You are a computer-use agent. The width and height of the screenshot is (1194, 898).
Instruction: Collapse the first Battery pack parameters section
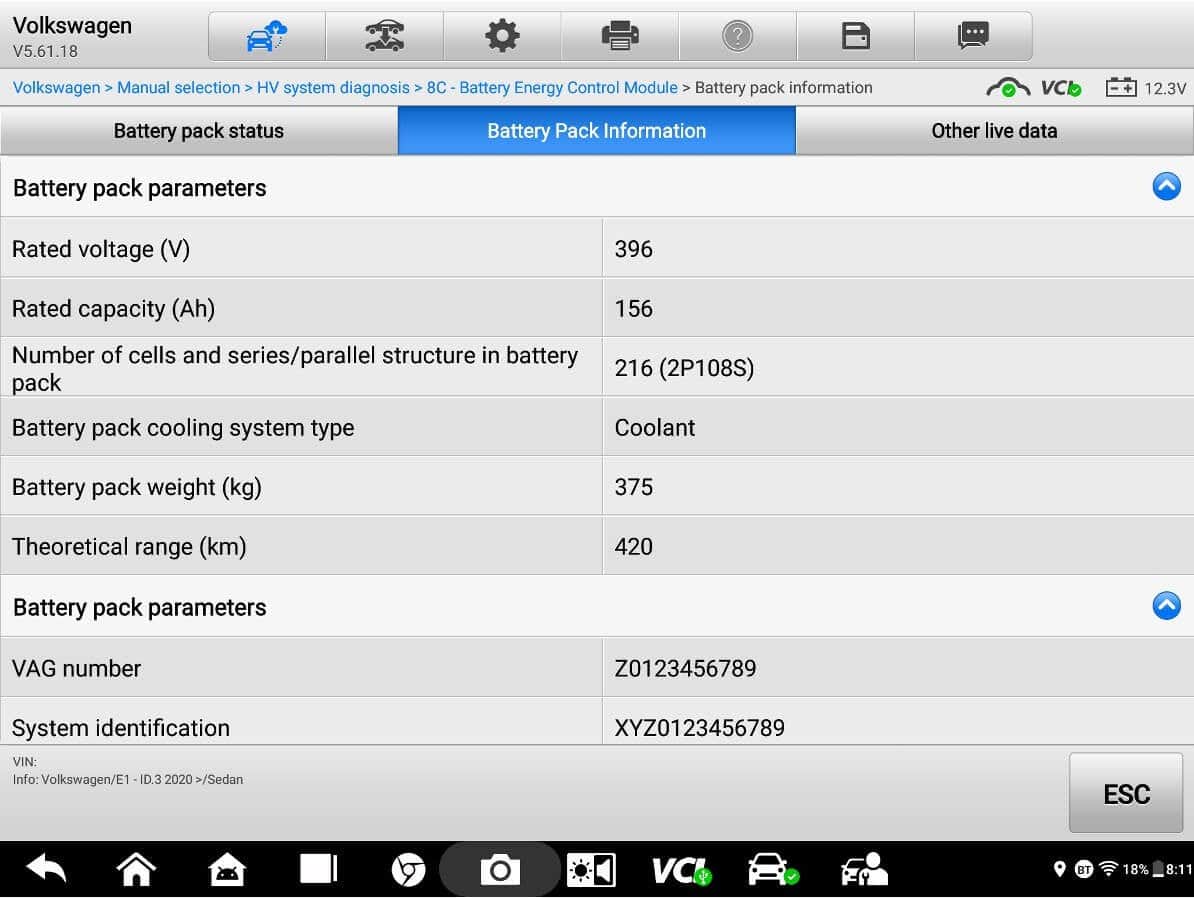coord(1166,187)
